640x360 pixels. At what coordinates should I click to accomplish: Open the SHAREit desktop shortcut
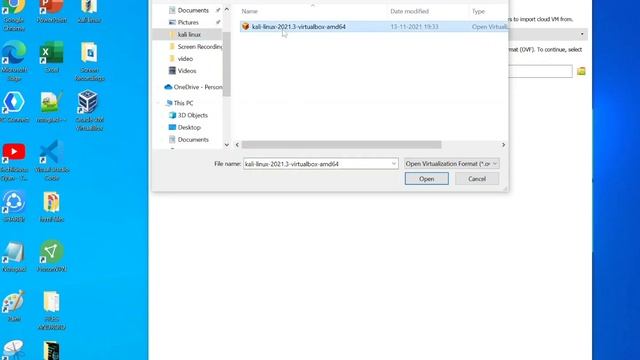pyautogui.click(x=14, y=206)
